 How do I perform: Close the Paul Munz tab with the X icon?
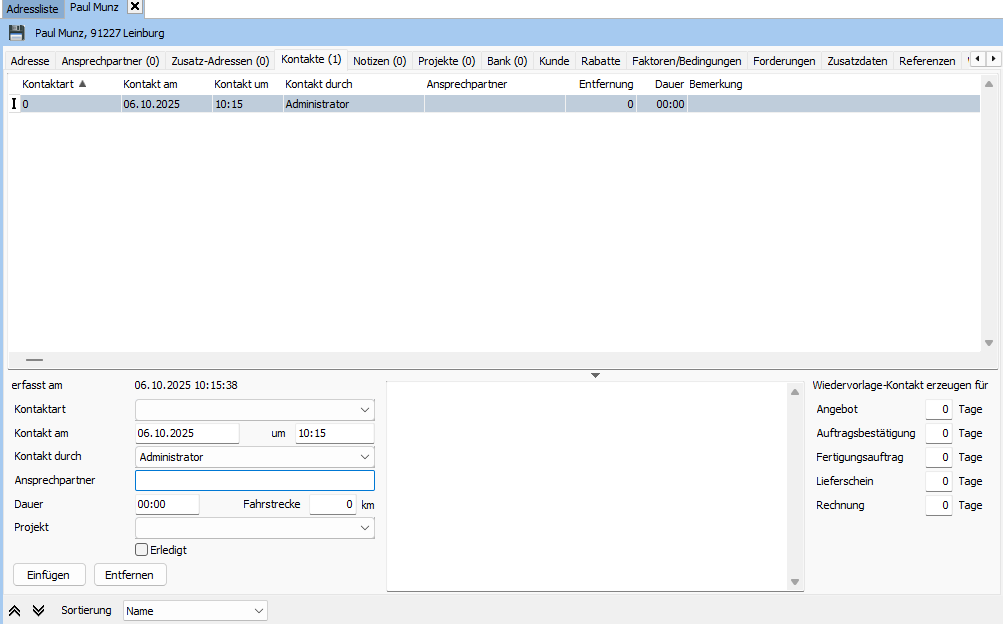[134, 6]
